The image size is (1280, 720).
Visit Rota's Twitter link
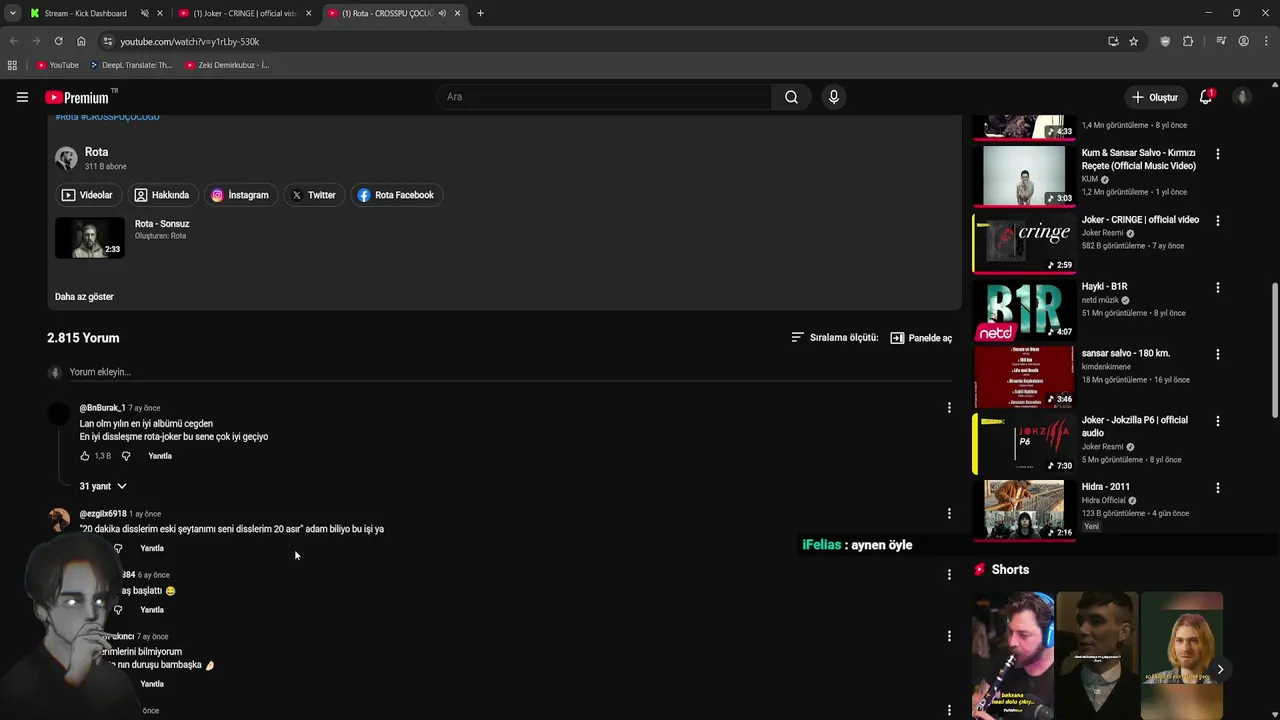[313, 195]
